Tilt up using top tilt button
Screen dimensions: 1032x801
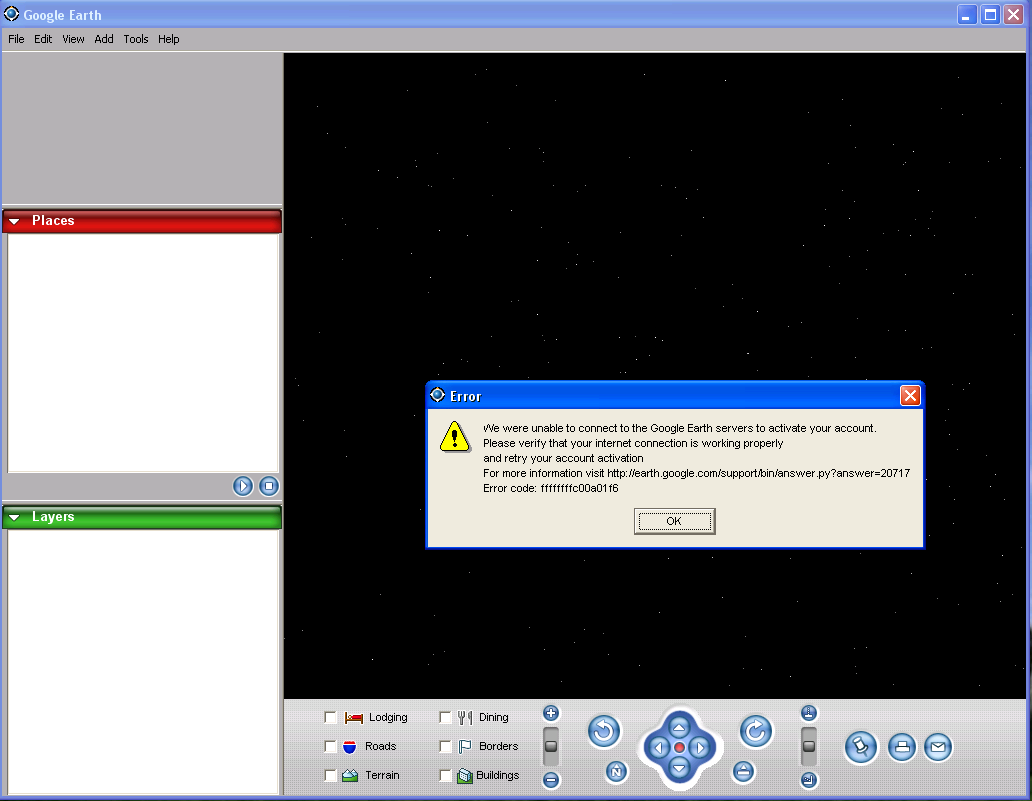click(x=809, y=713)
